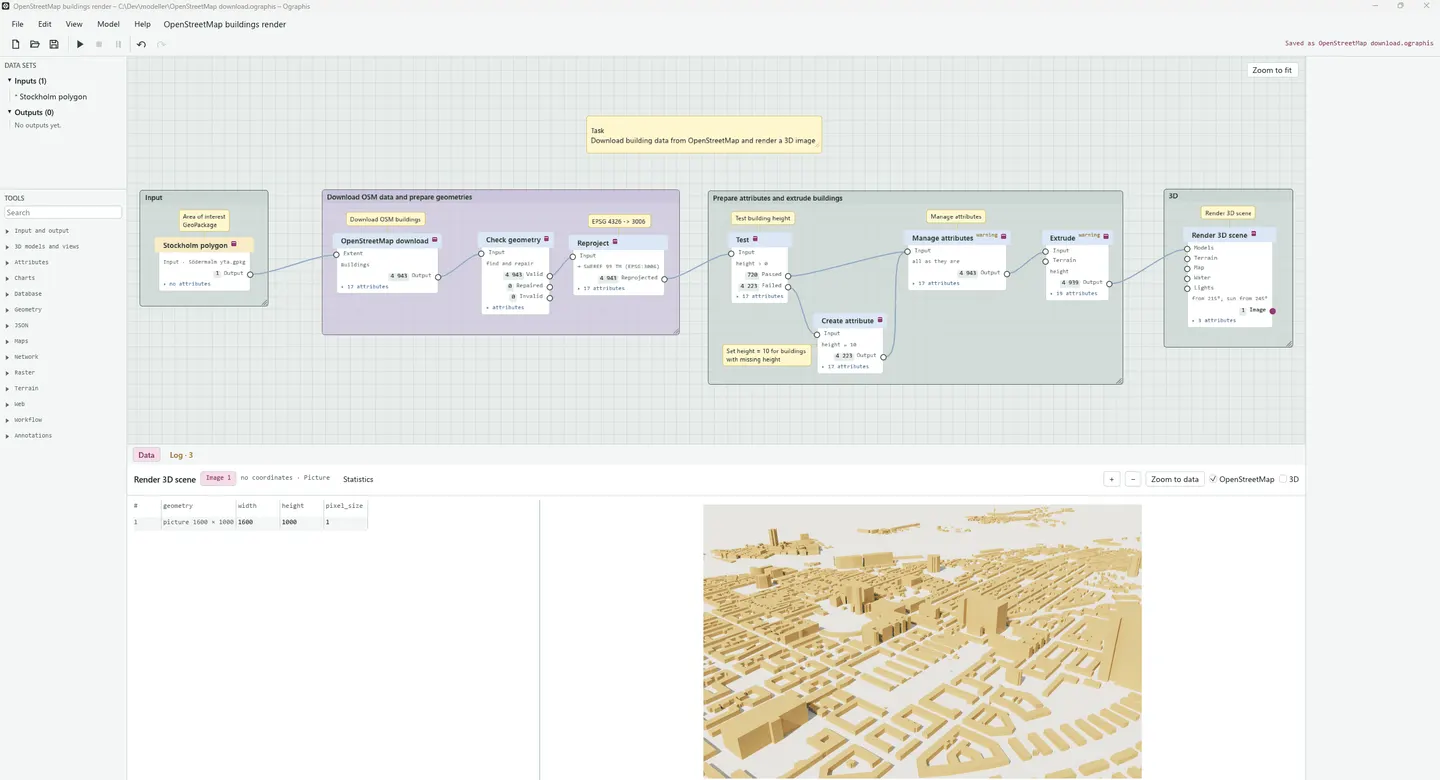Run the workflow with the play icon
Viewport: 1440px width, 780px height.
tap(81, 44)
